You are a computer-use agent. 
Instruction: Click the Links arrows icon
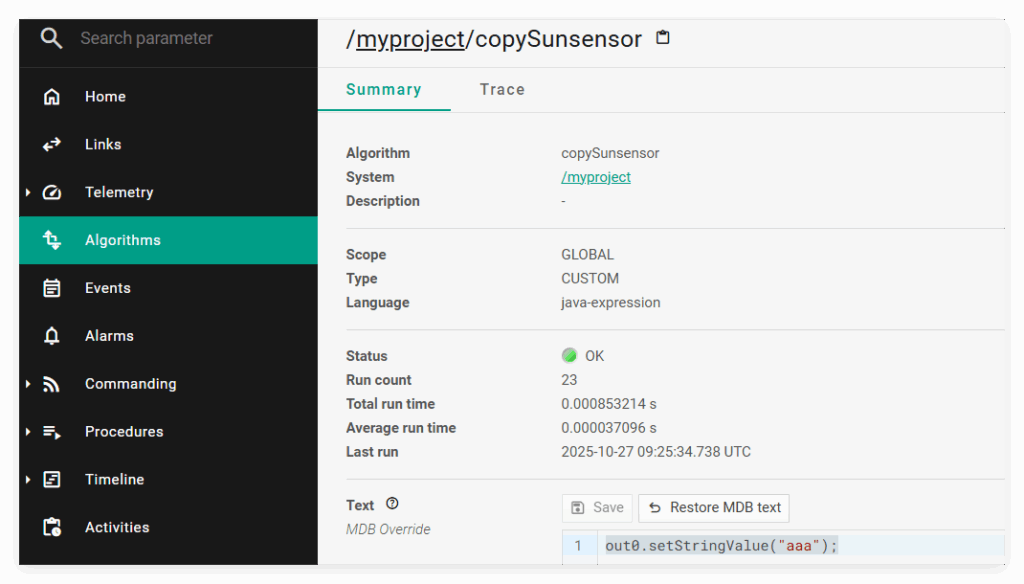point(52,145)
